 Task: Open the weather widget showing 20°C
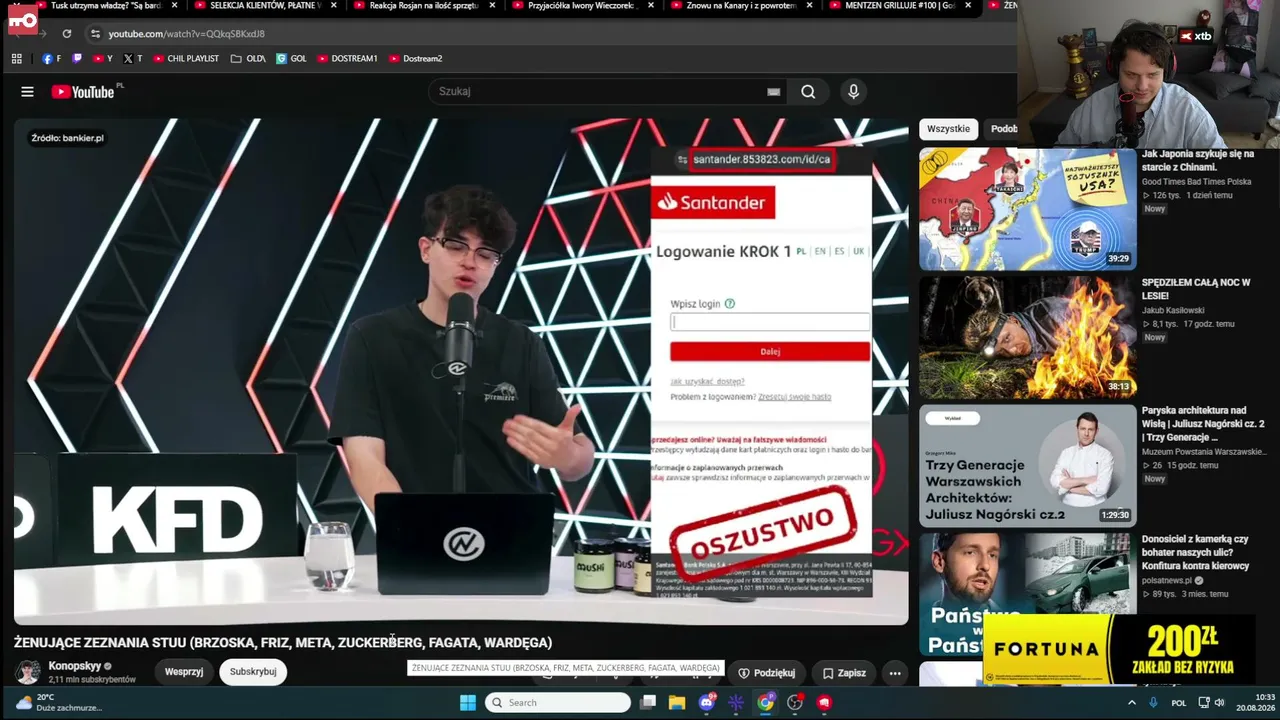point(59,703)
